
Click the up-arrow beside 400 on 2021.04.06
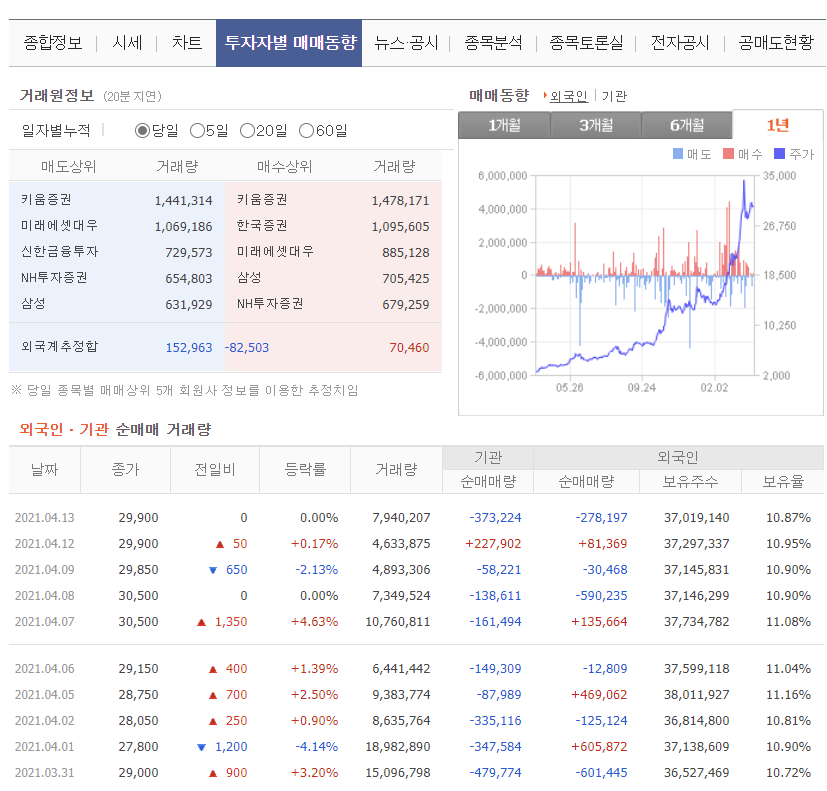(213, 669)
